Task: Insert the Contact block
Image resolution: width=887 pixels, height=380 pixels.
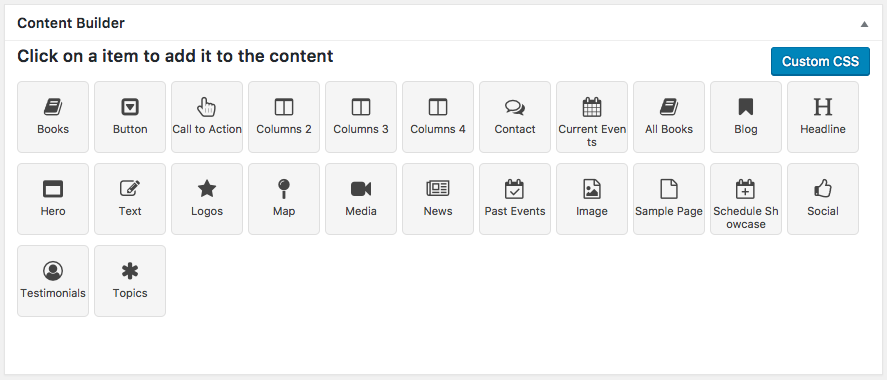Action: coord(515,117)
